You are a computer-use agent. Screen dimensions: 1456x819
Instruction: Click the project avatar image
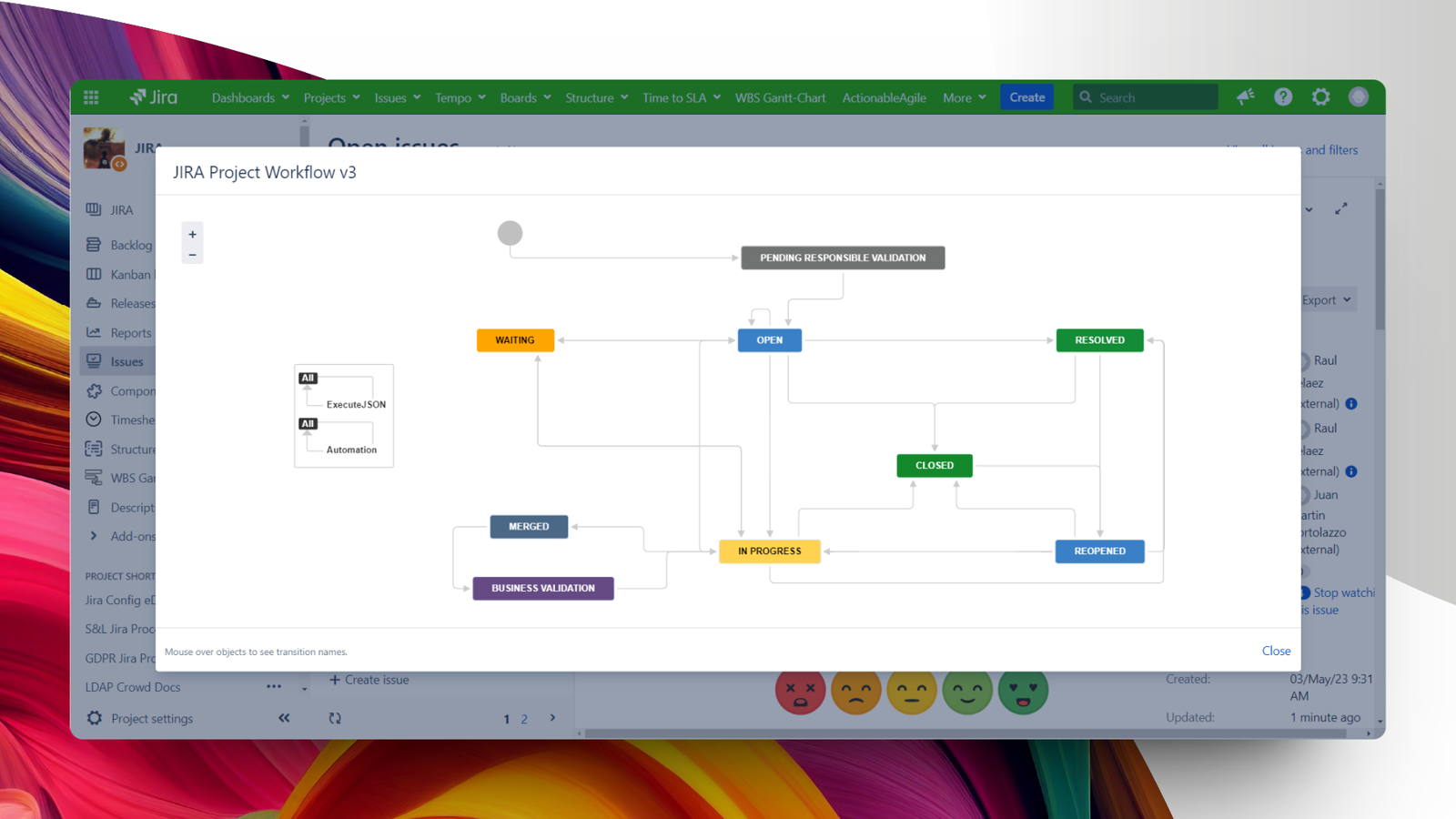[x=104, y=148]
